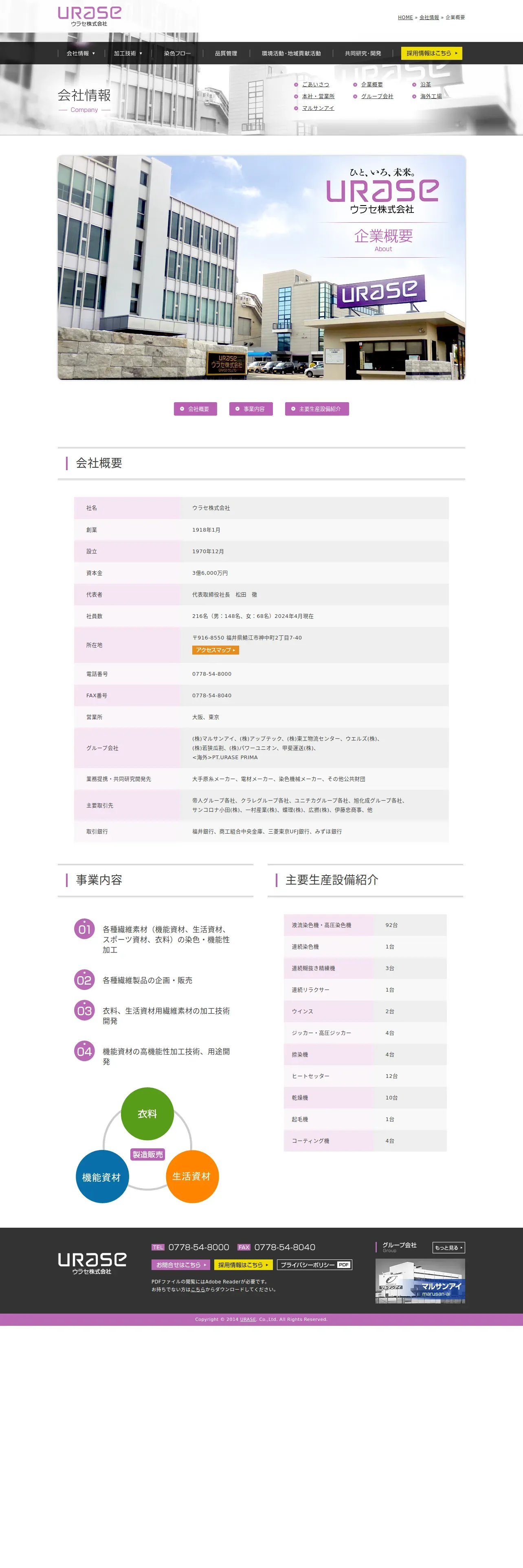Click the footer TEL badge icon
The image size is (523, 1568).
click(158, 1247)
